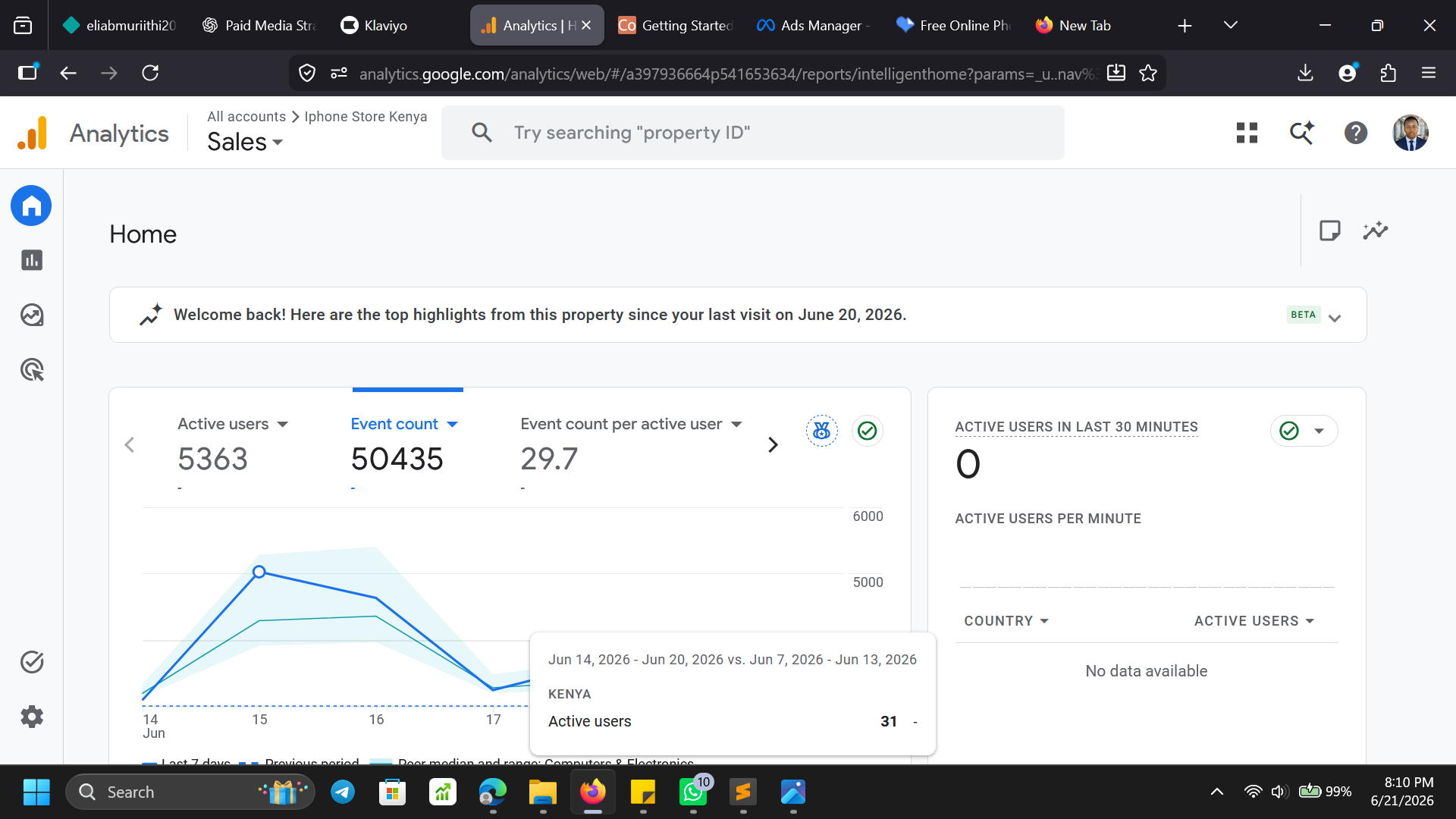Open Sublime Text from the taskbar
1456x819 pixels.
tap(743, 792)
